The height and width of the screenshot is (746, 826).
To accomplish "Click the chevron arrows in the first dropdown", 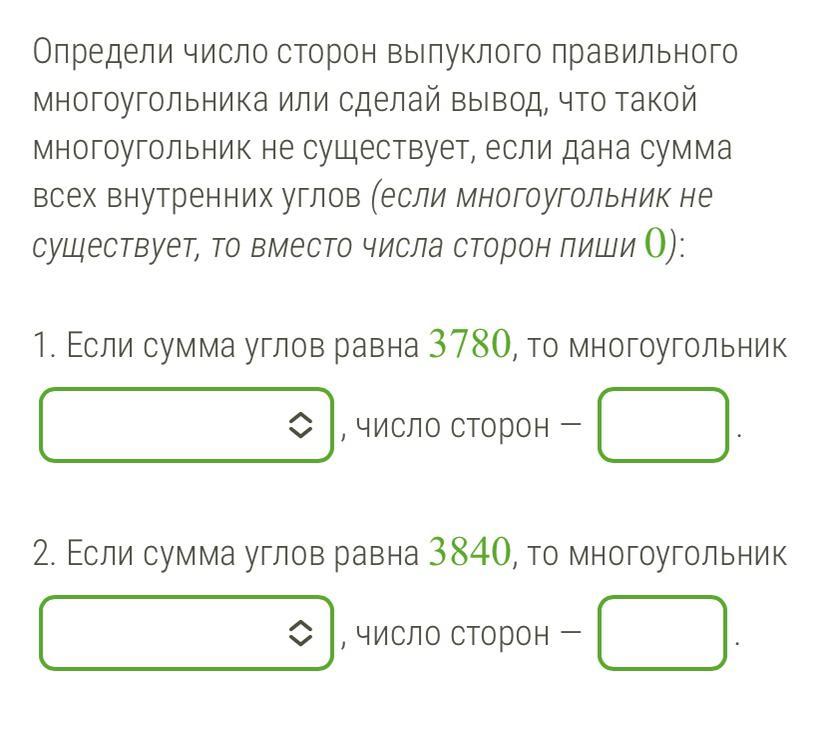I will pyautogui.click(x=300, y=426).
